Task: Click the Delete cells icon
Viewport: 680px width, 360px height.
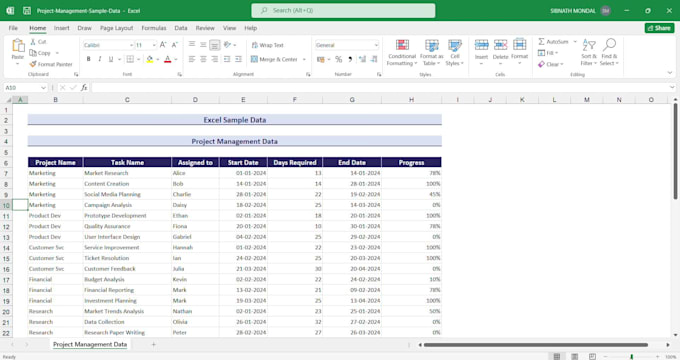Action: pos(500,44)
